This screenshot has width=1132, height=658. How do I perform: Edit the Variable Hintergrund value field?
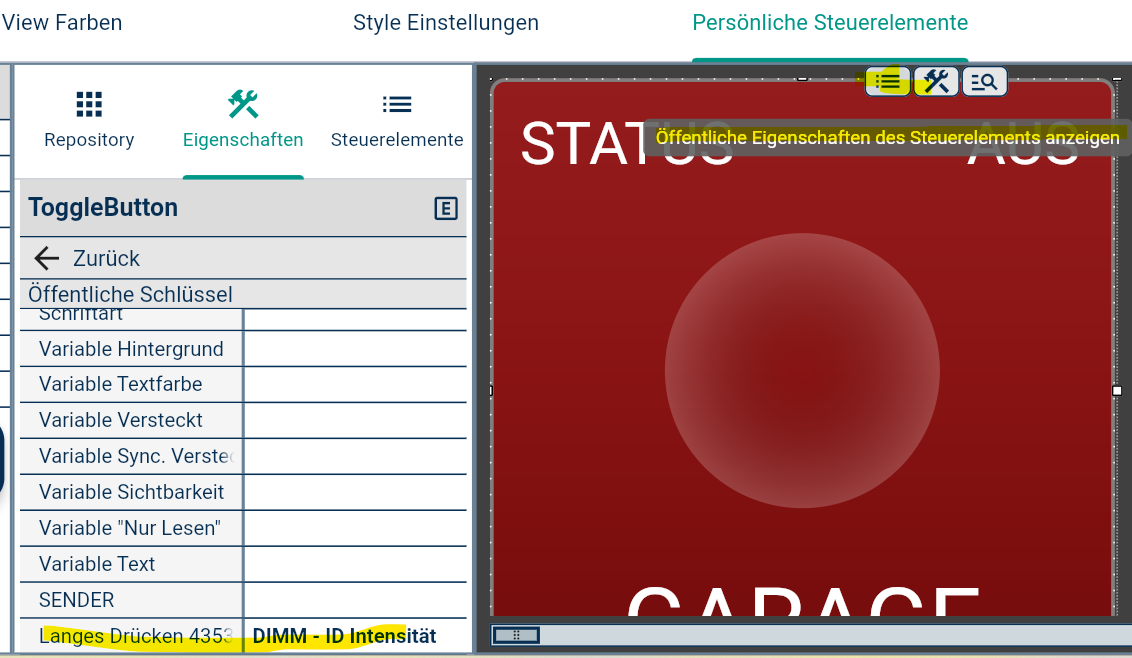[355, 349]
